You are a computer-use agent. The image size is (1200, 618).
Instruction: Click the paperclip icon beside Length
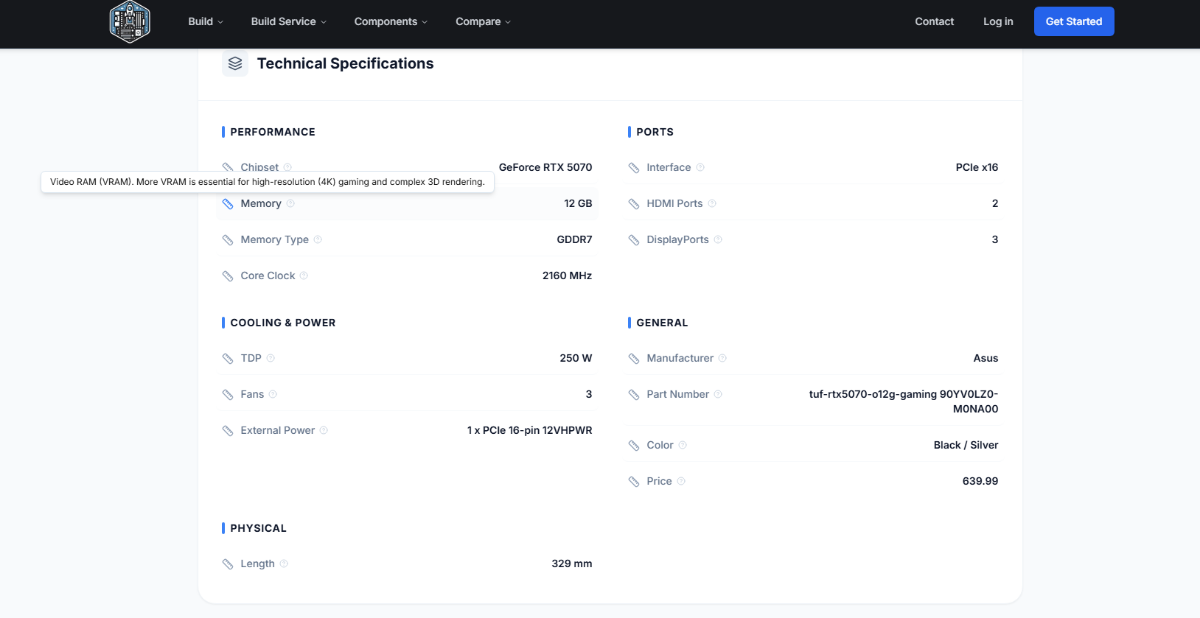[228, 564]
